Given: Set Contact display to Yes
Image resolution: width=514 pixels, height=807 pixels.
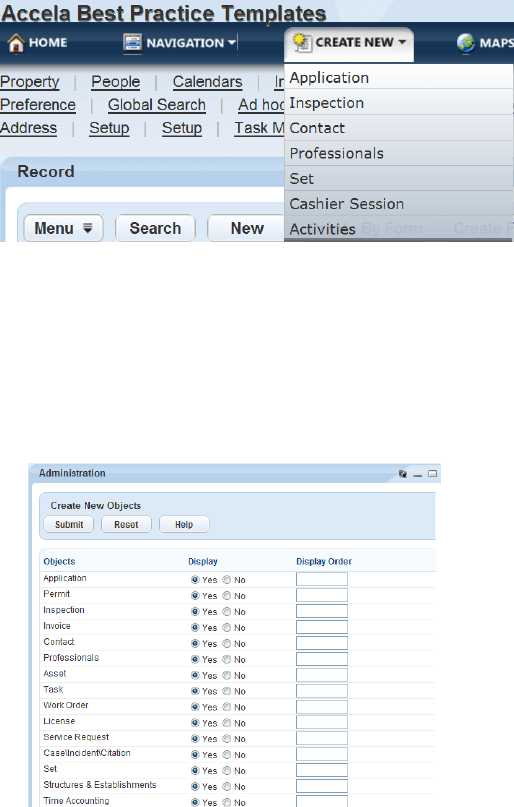Looking at the screenshot, I should click(195, 644).
